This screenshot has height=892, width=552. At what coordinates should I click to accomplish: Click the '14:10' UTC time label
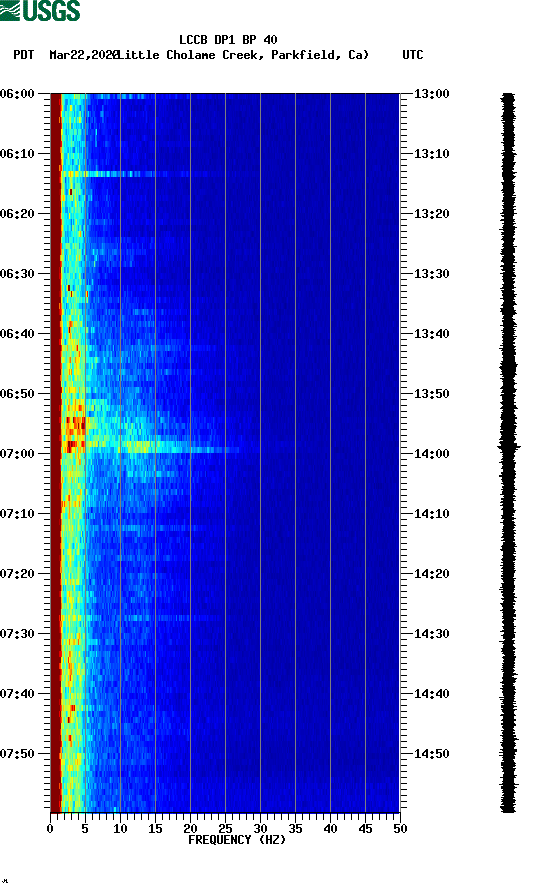click(x=431, y=514)
